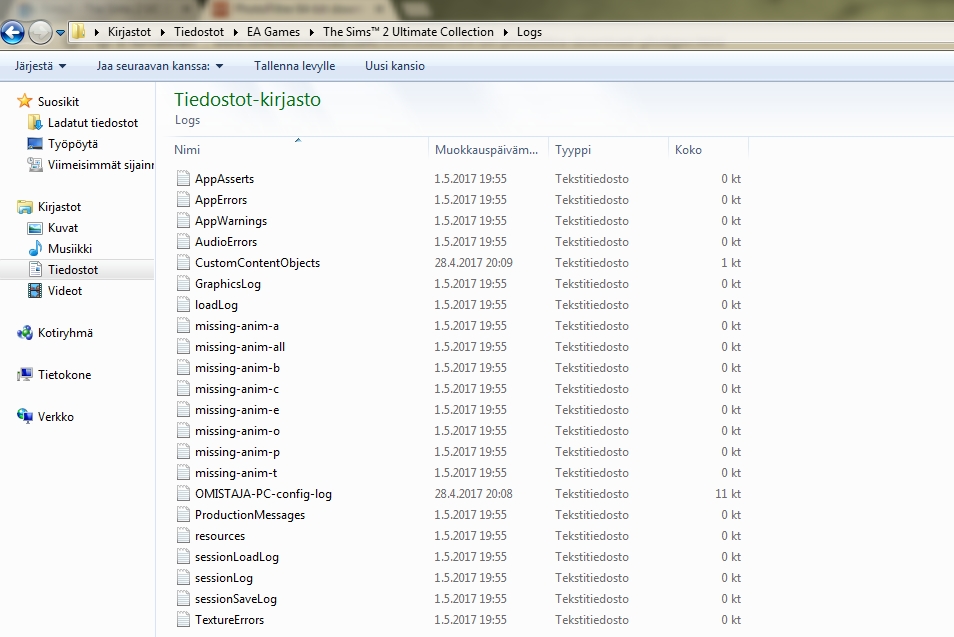Viewport: 954px width, 637px height.
Task: Expand the Jaa seuraavan kanssa menu
Action: coord(160,66)
